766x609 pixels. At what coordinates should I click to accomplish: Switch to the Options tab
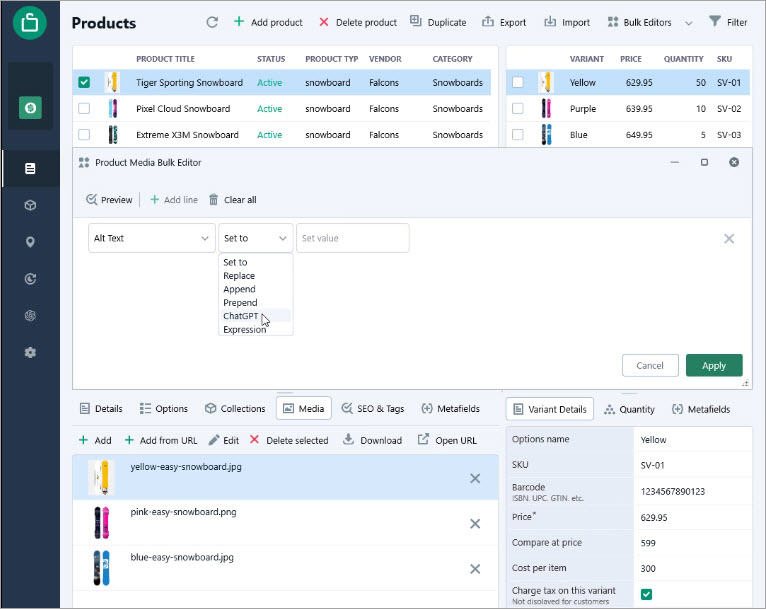(x=164, y=408)
